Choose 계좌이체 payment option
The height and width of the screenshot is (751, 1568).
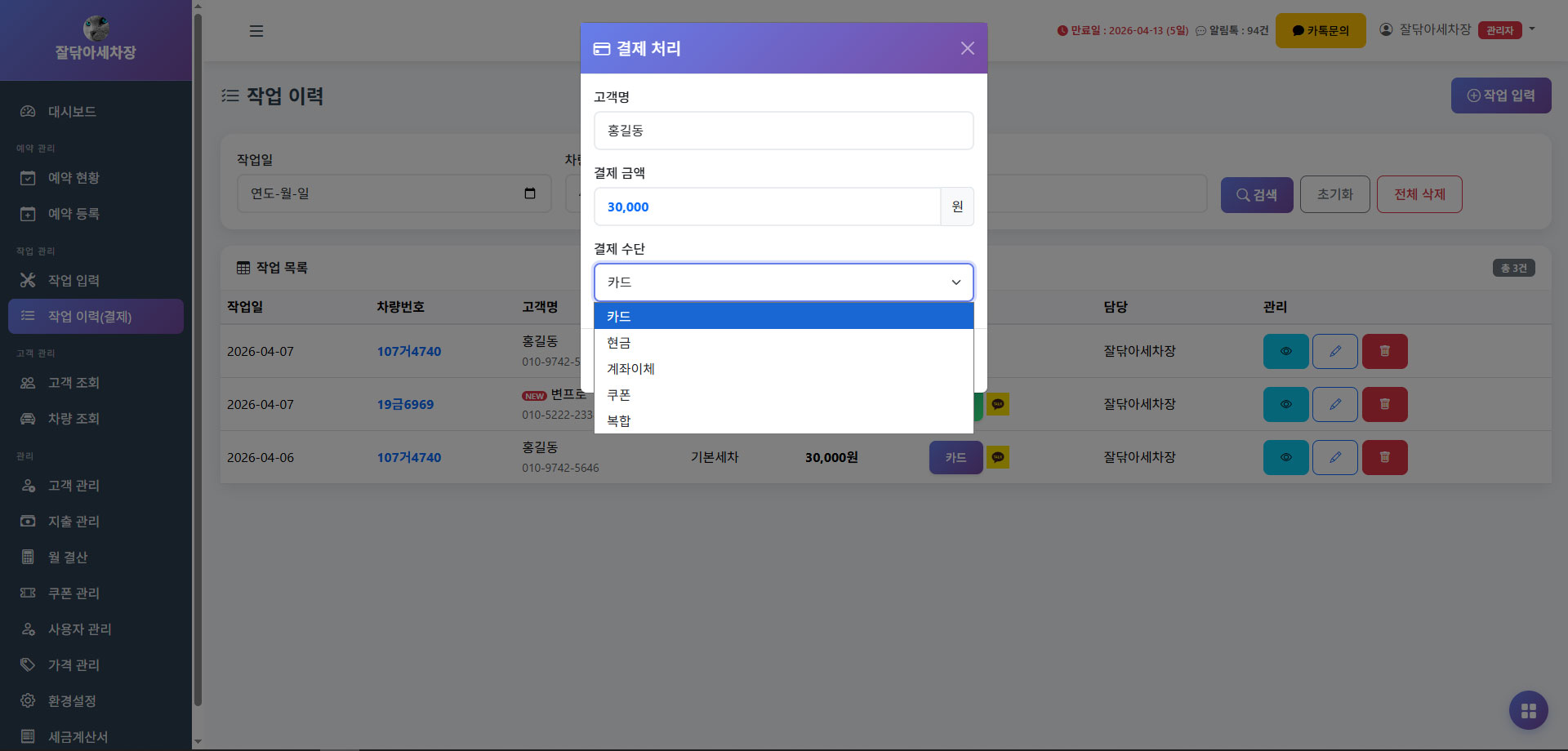(x=630, y=369)
